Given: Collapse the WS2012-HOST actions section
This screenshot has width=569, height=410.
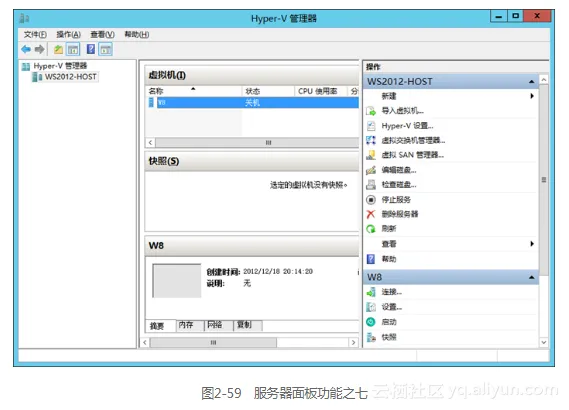Looking at the screenshot, I should tap(531, 82).
